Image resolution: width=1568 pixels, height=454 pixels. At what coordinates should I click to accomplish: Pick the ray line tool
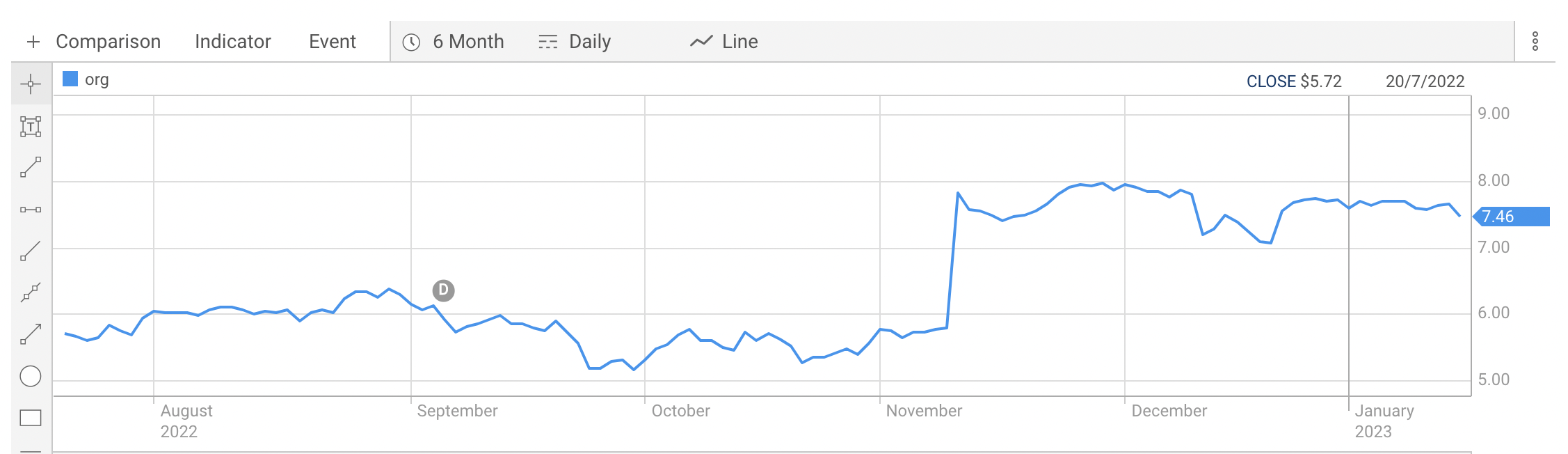tap(31, 251)
